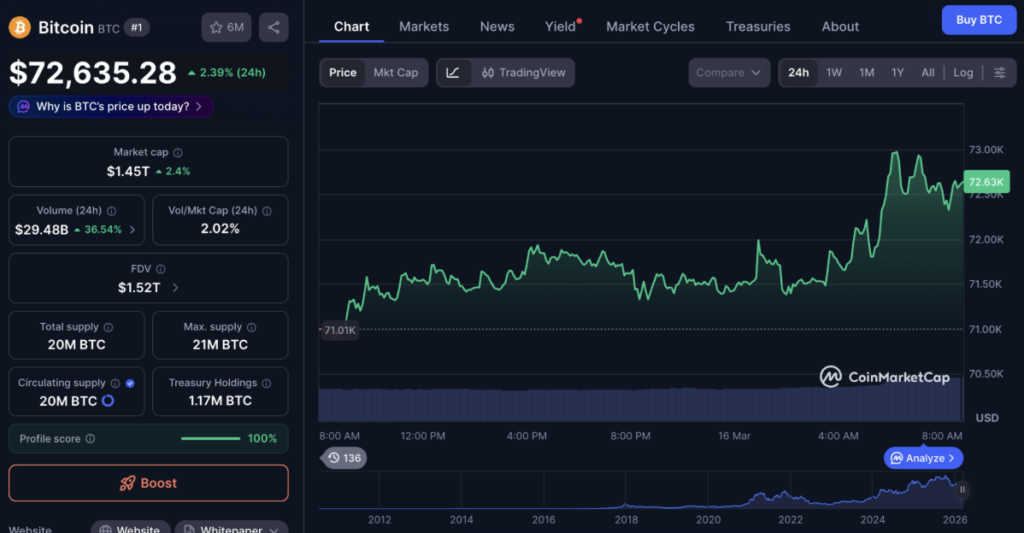The width and height of the screenshot is (1024, 533).
Task: Click the info icon beside Market cap
Action: (178, 153)
